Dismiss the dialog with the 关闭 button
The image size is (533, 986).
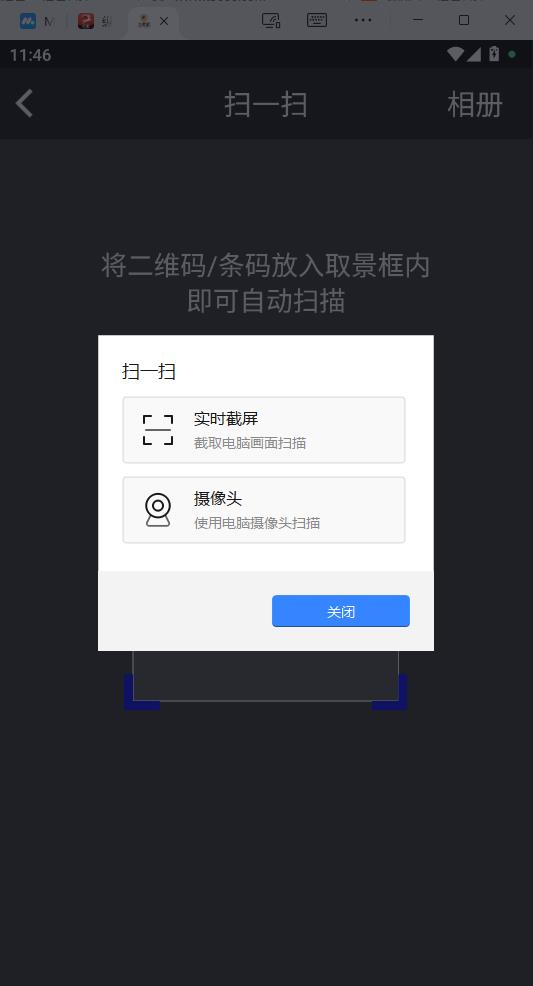(x=341, y=611)
